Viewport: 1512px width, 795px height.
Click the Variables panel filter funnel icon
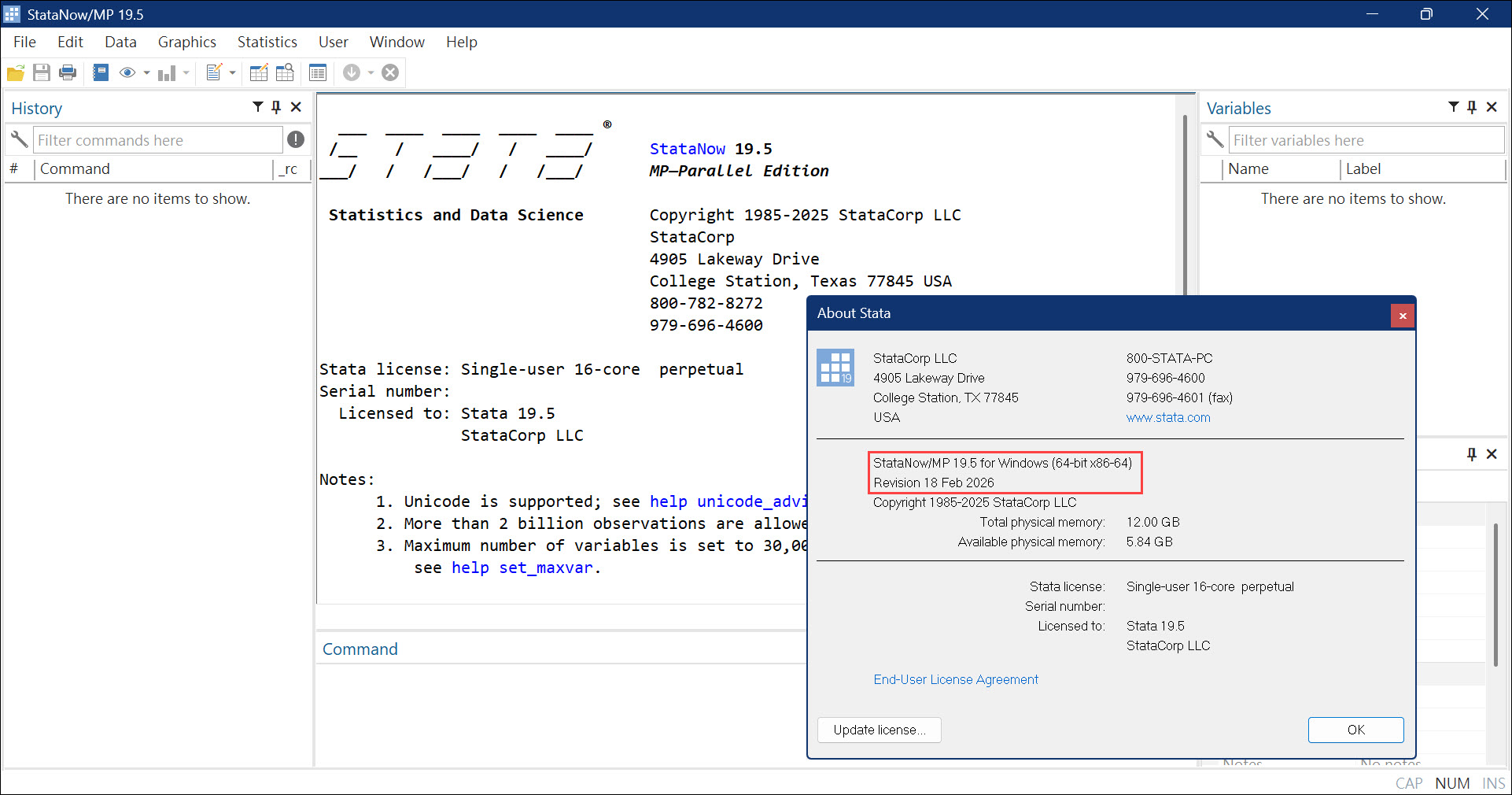(x=1454, y=107)
